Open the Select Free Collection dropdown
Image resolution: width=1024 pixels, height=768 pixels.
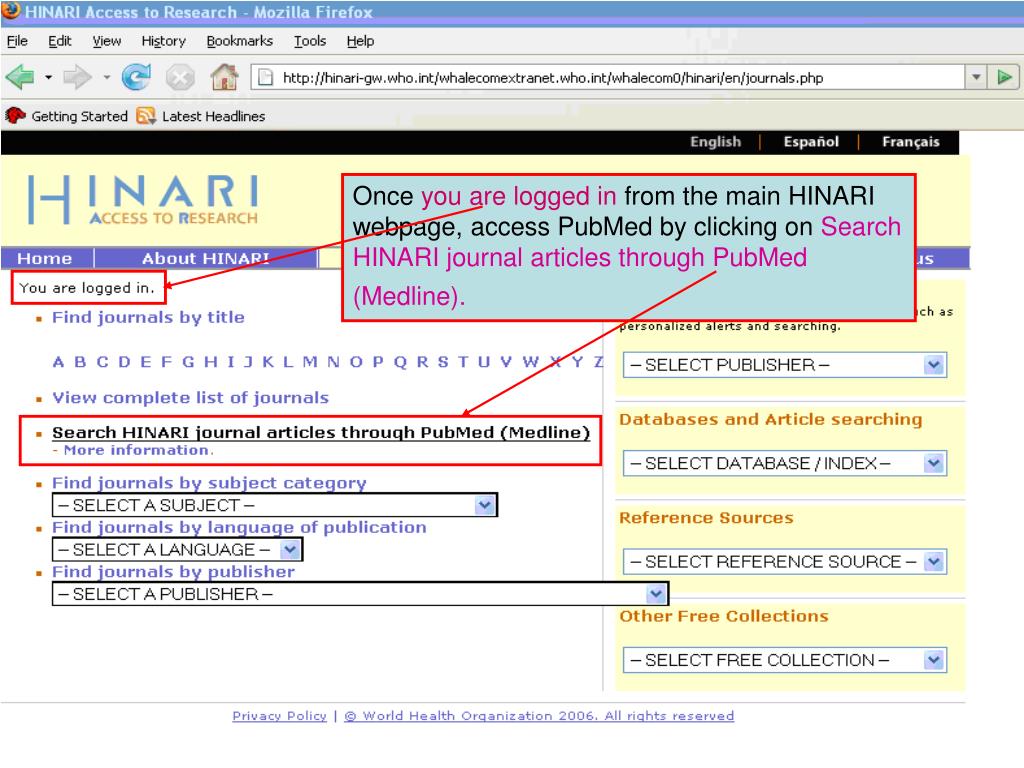tap(785, 660)
